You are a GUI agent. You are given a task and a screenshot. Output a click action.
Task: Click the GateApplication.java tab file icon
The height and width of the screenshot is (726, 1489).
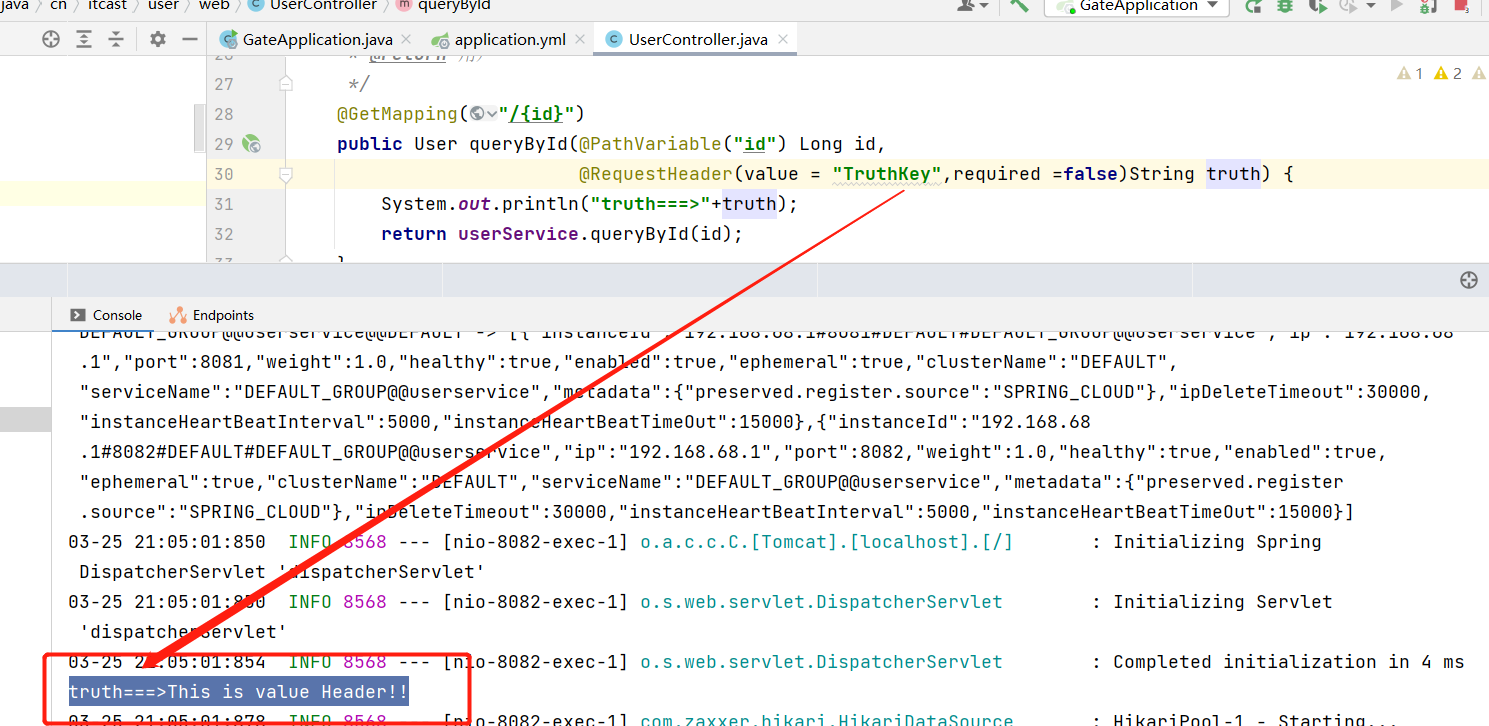[228, 40]
